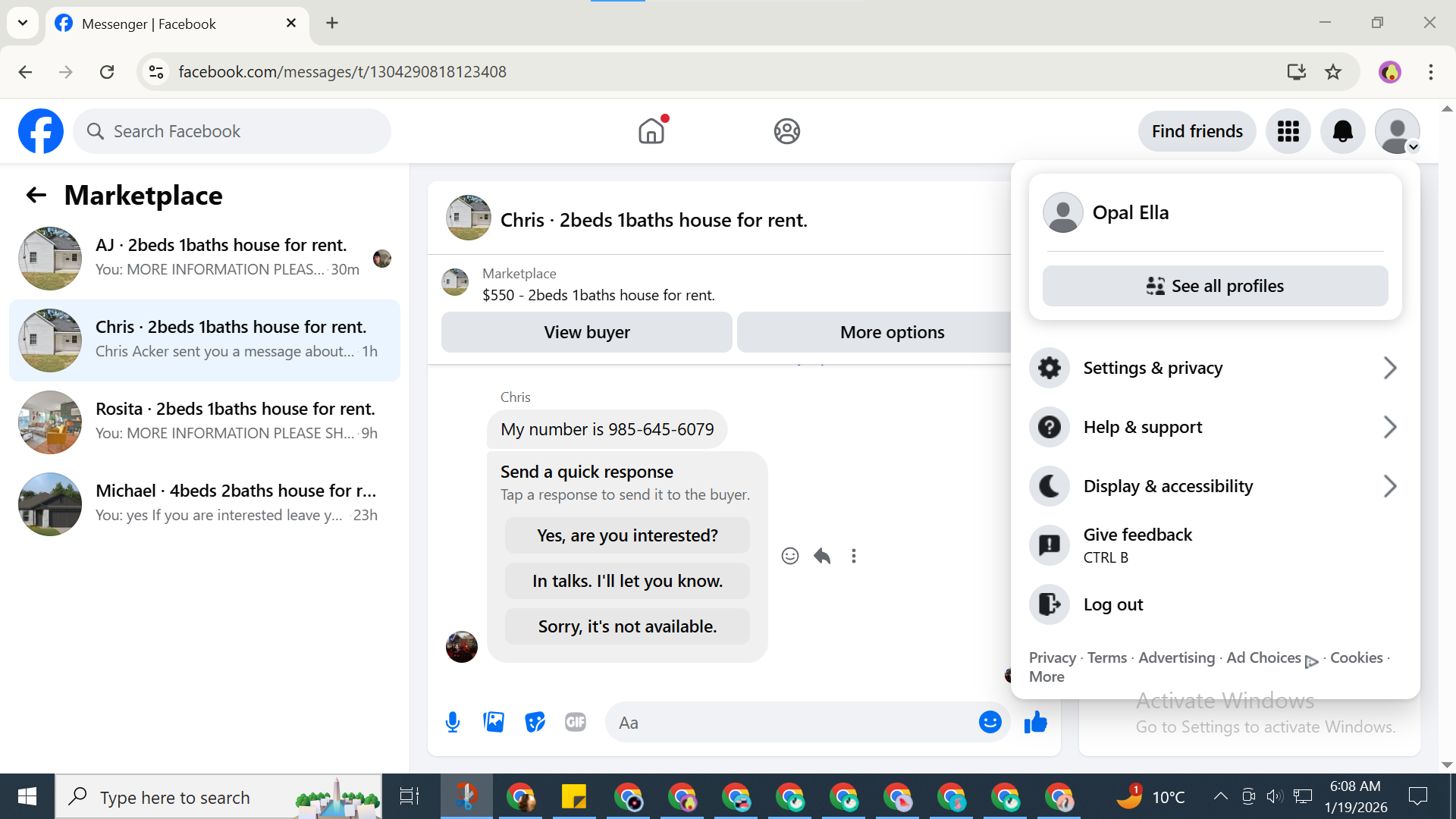
Task: Expand Settings & privacy submenu
Action: click(x=1216, y=368)
